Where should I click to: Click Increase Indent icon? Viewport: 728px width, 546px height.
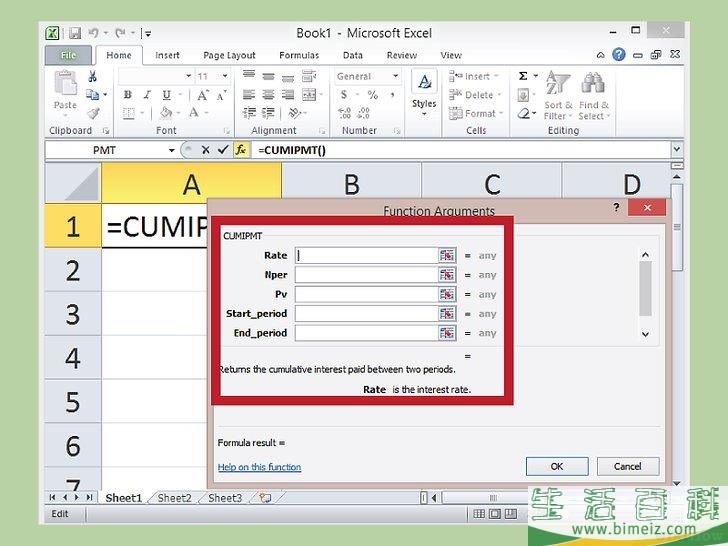(268, 113)
